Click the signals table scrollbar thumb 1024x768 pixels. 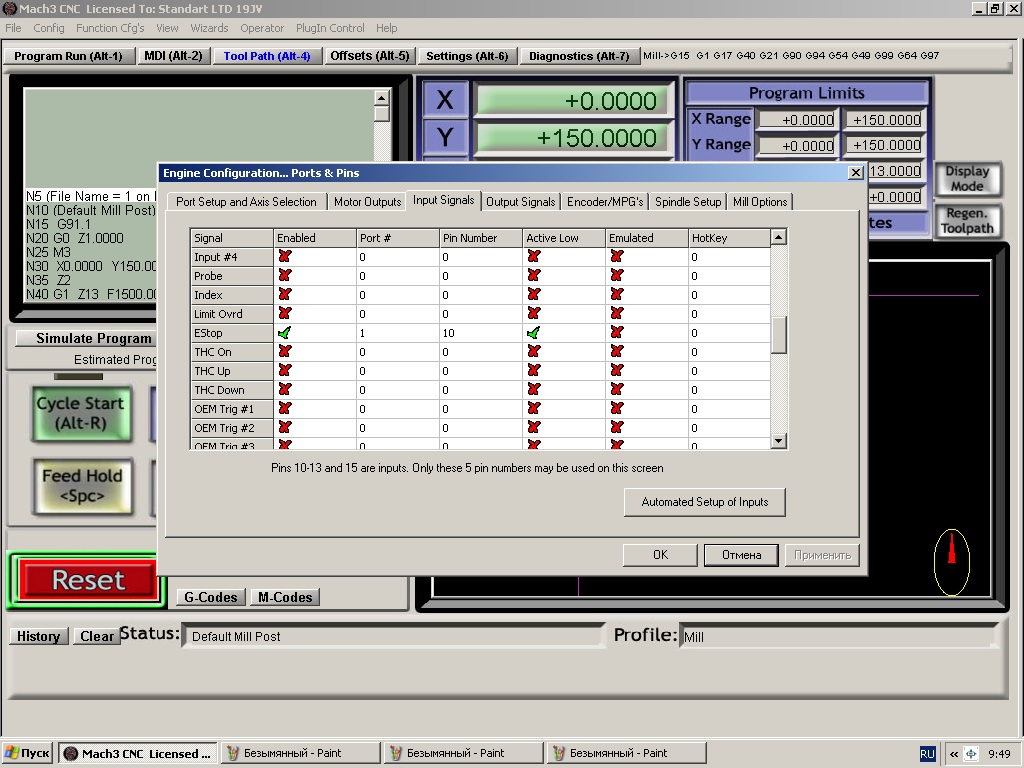(778, 335)
